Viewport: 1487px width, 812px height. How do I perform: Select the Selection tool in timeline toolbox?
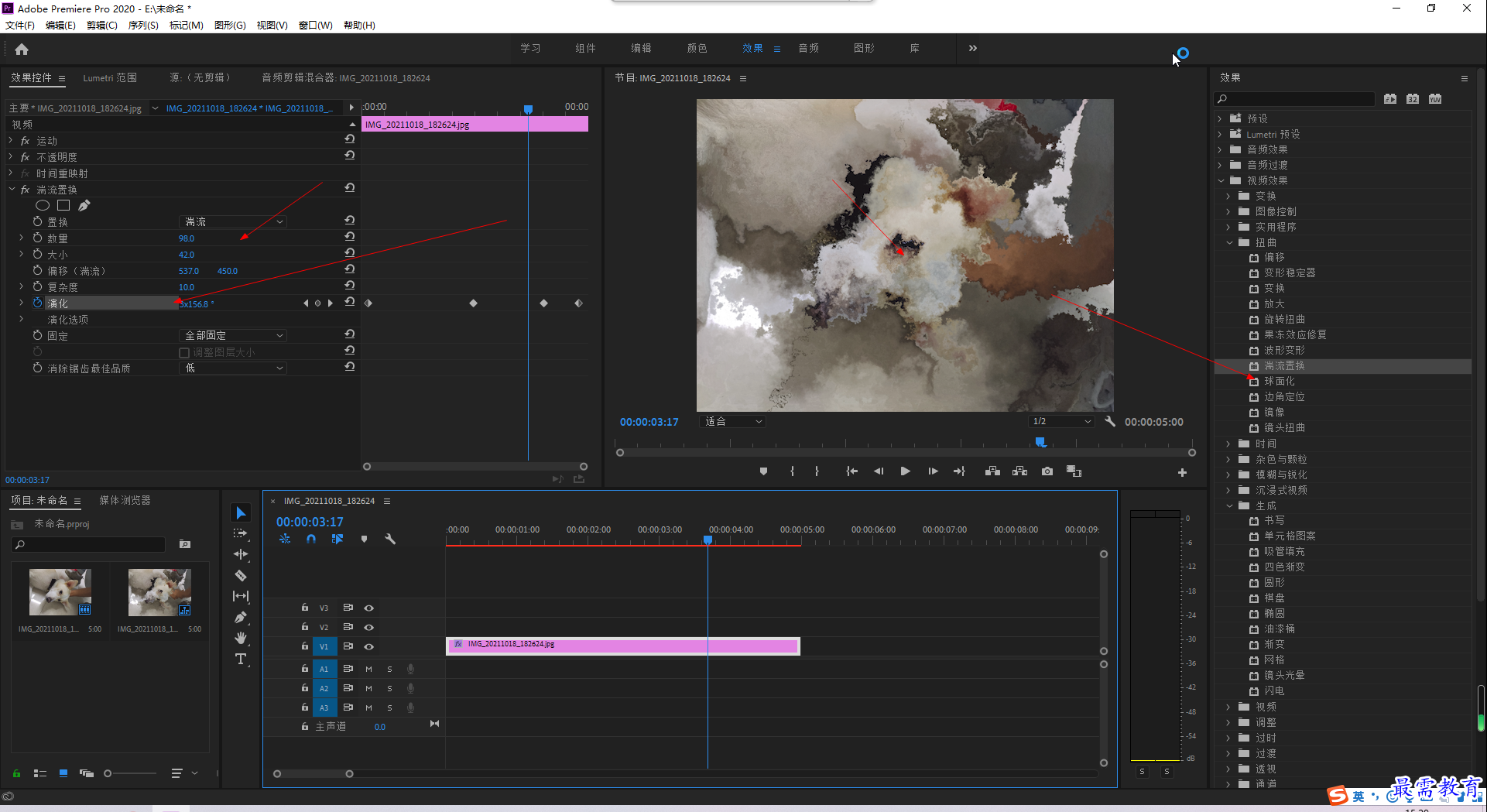click(241, 513)
